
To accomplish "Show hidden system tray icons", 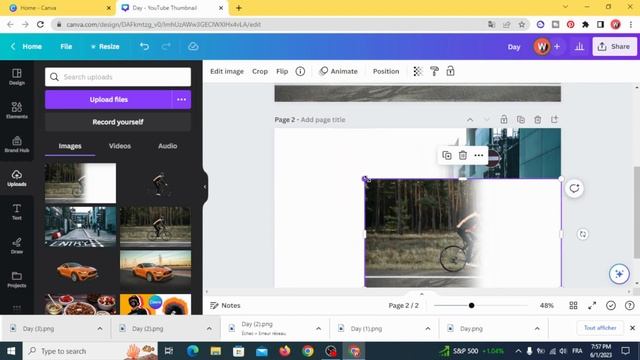I will (x=518, y=351).
